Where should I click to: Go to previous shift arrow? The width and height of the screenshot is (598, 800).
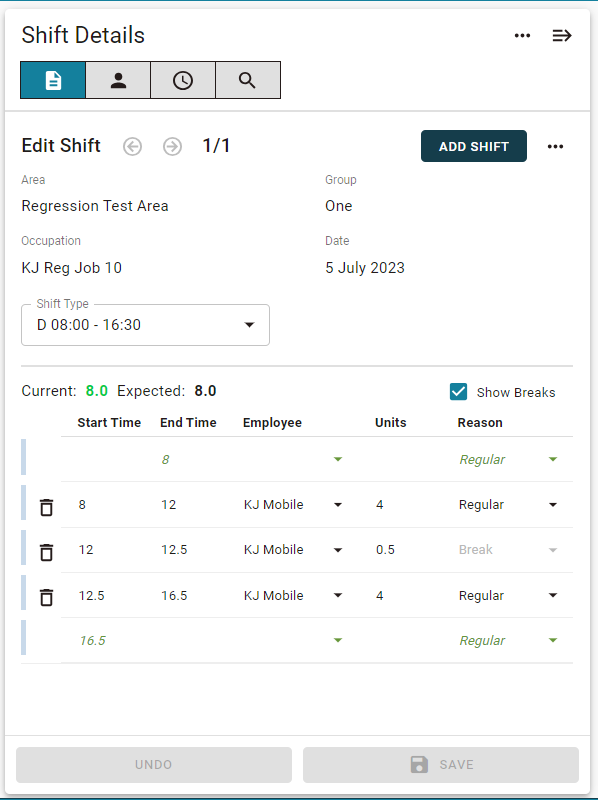(x=132, y=146)
